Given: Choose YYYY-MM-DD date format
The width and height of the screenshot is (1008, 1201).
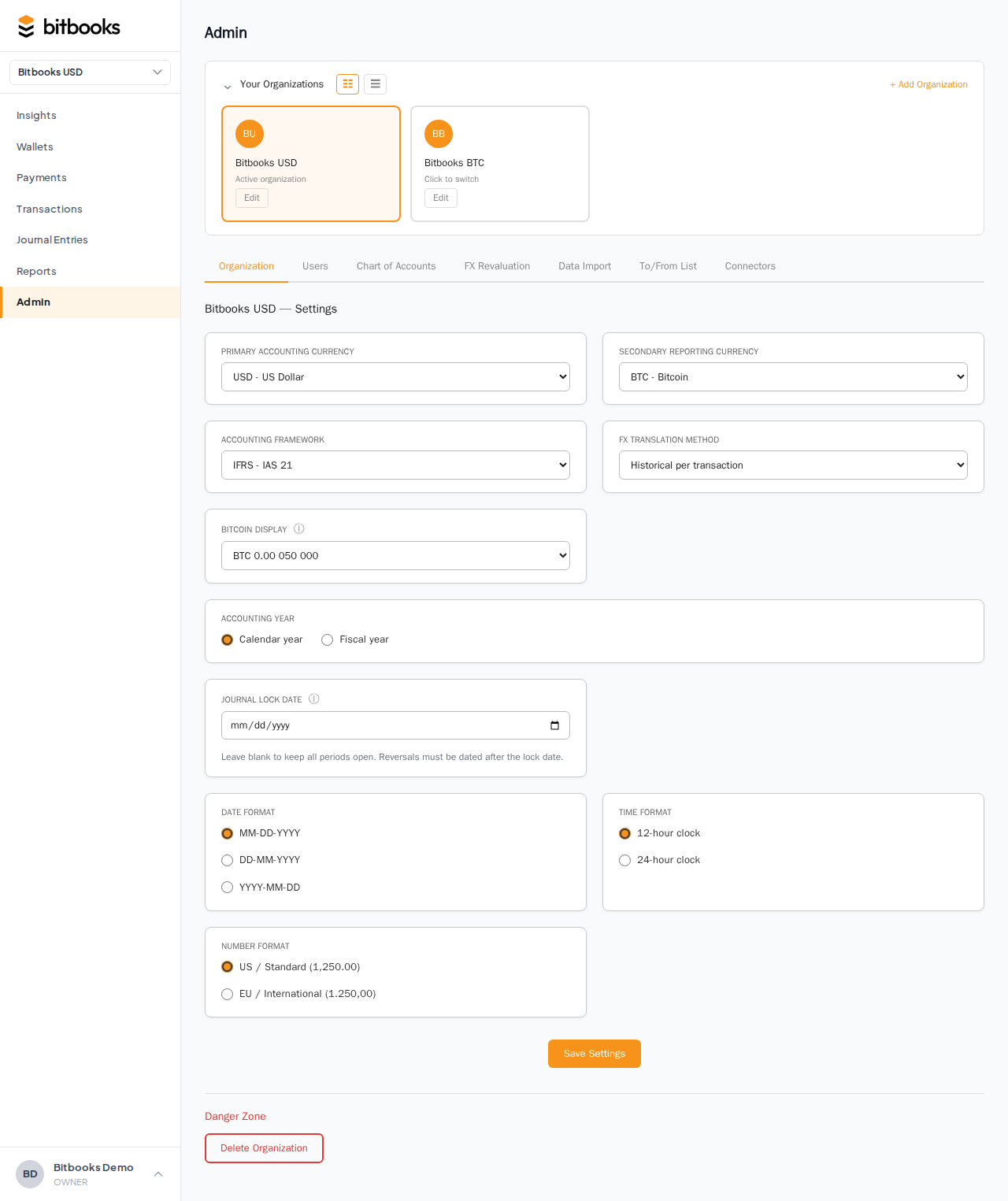Looking at the screenshot, I should [227, 888].
